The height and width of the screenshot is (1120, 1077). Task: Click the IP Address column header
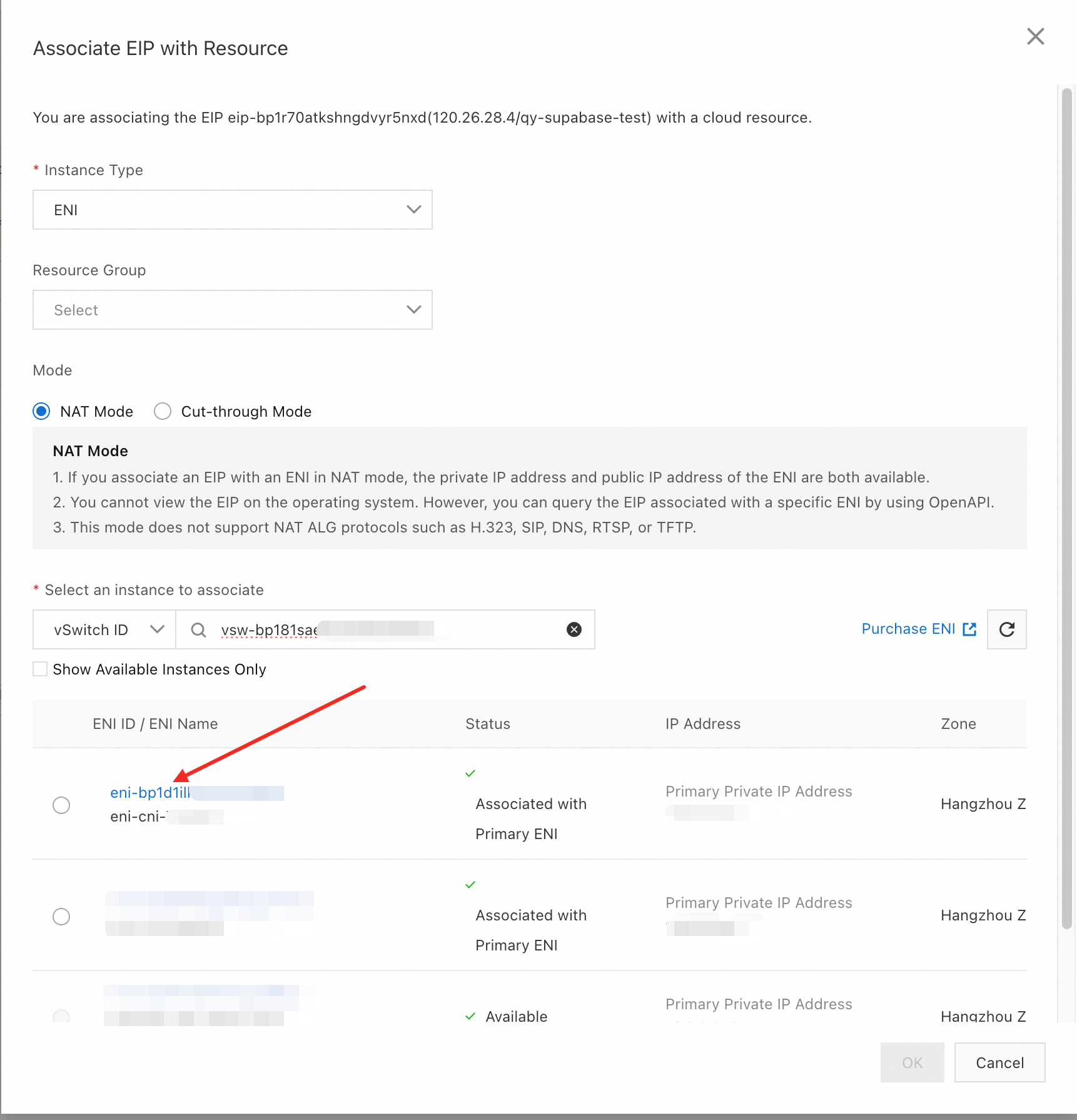click(x=703, y=724)
